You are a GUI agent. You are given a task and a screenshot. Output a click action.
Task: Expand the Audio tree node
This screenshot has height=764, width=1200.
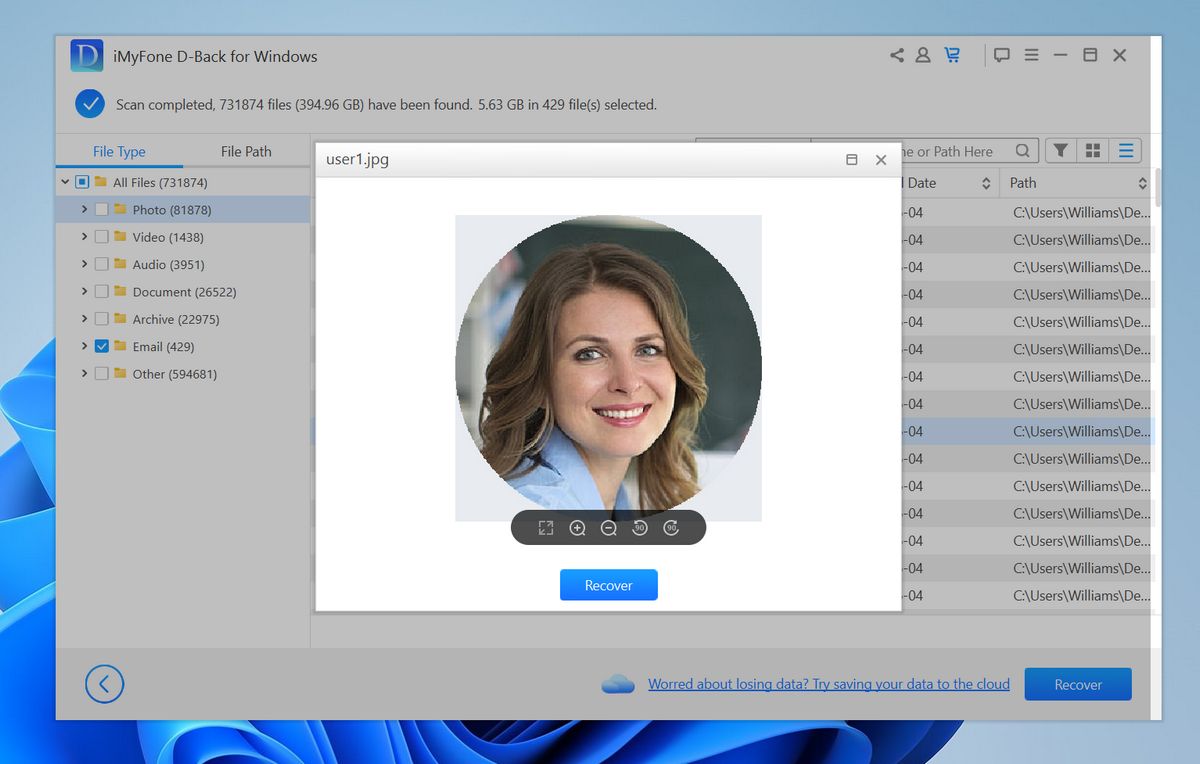tap(84, 264)
